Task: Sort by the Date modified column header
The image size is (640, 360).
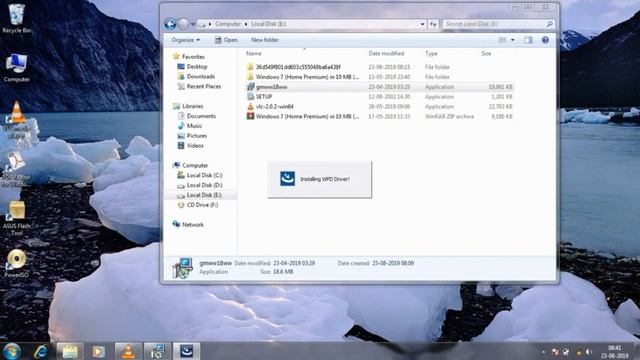Action: (x=386, y=53)
